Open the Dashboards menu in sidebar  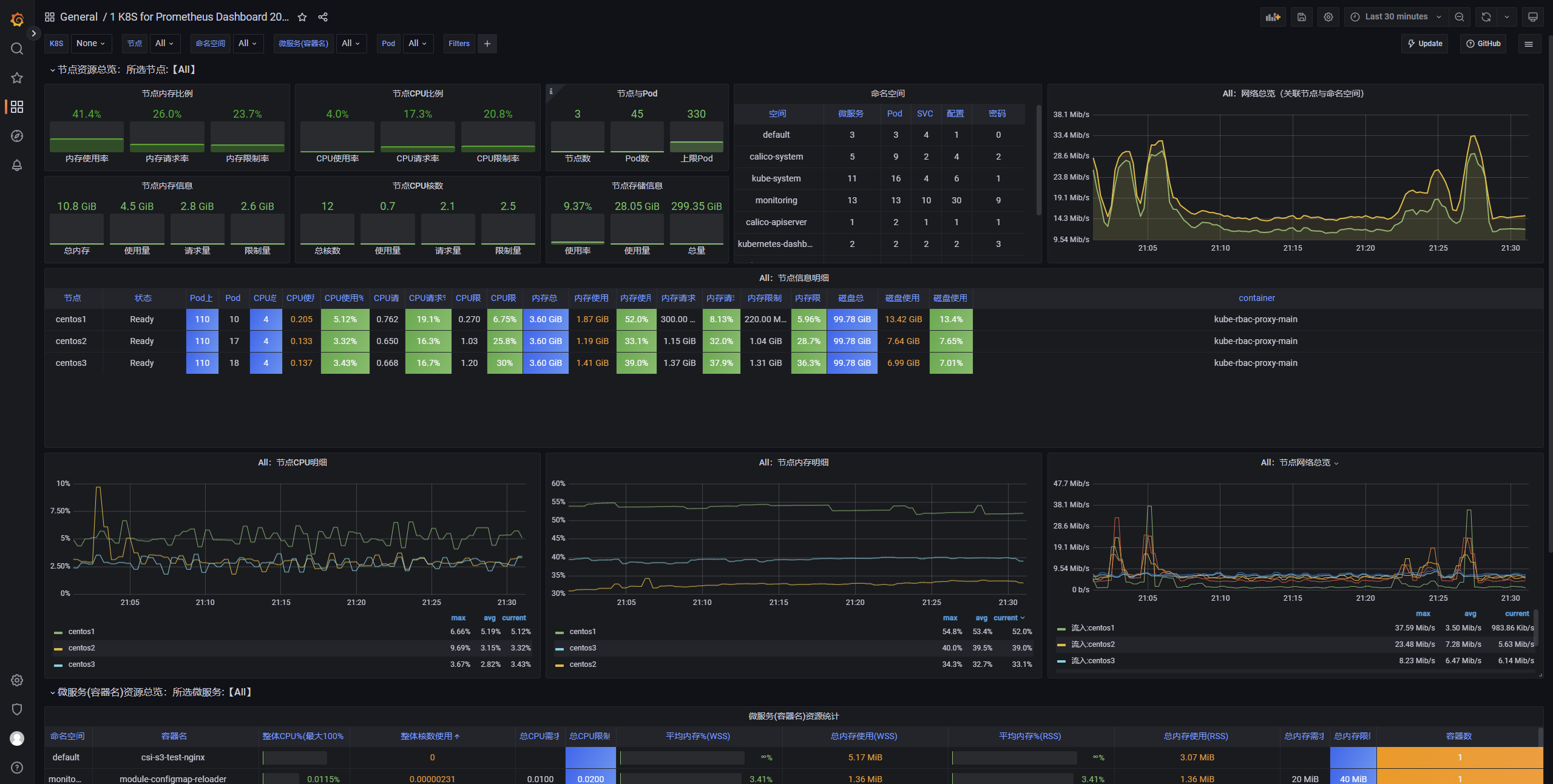pyautogui.click(x=17, y=107)
